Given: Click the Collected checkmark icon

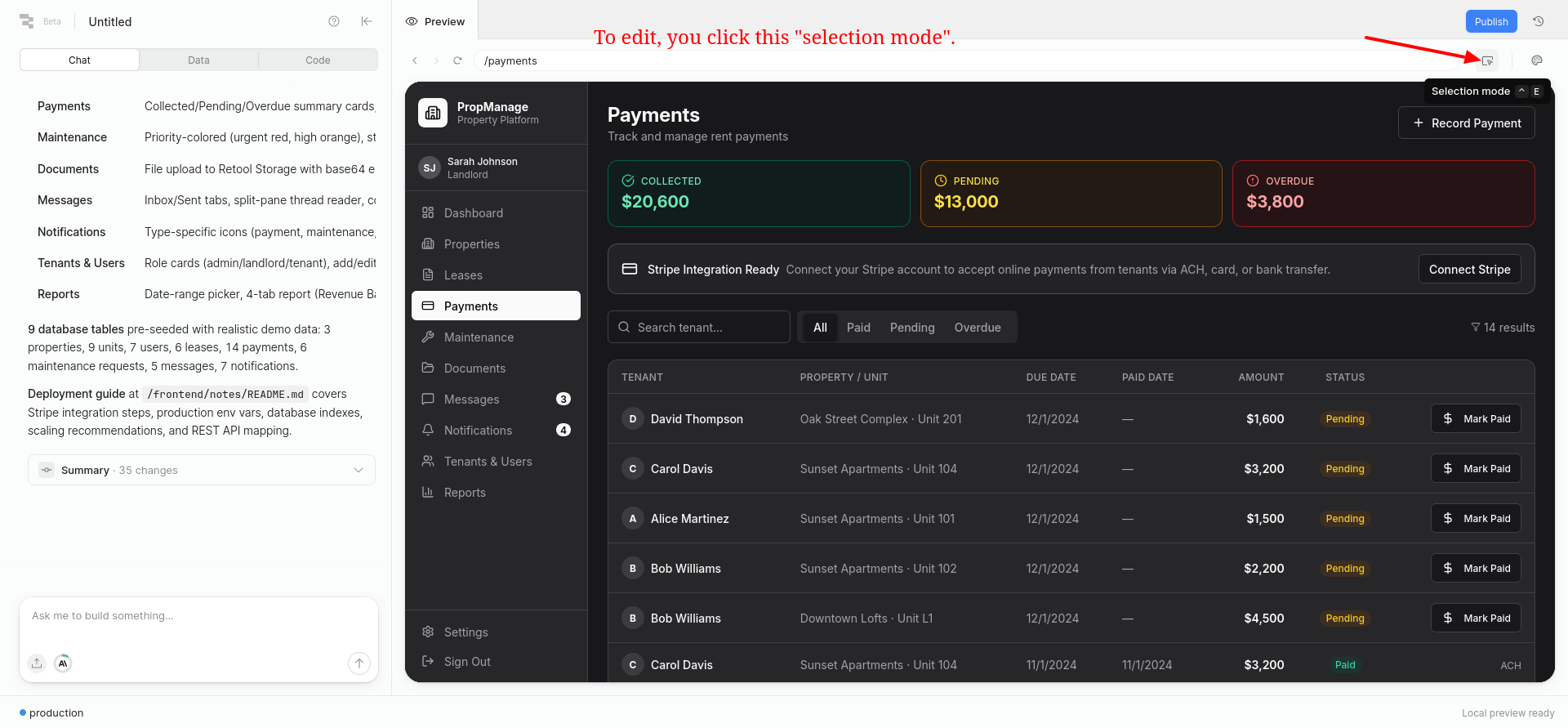Looking at the screenshot, I should pos(628,181).
